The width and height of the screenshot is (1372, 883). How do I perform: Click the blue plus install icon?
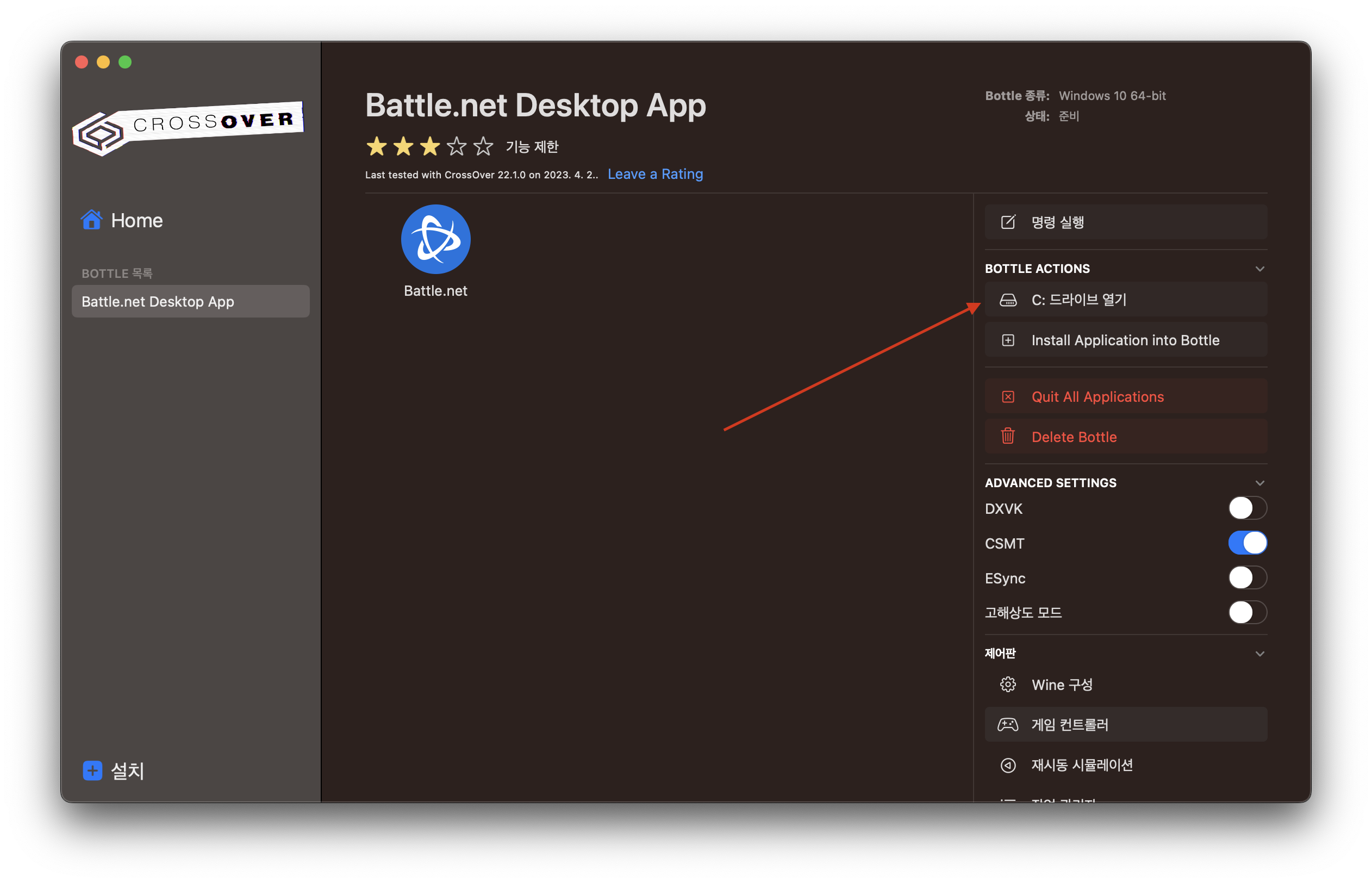click(x=92, y=770)
